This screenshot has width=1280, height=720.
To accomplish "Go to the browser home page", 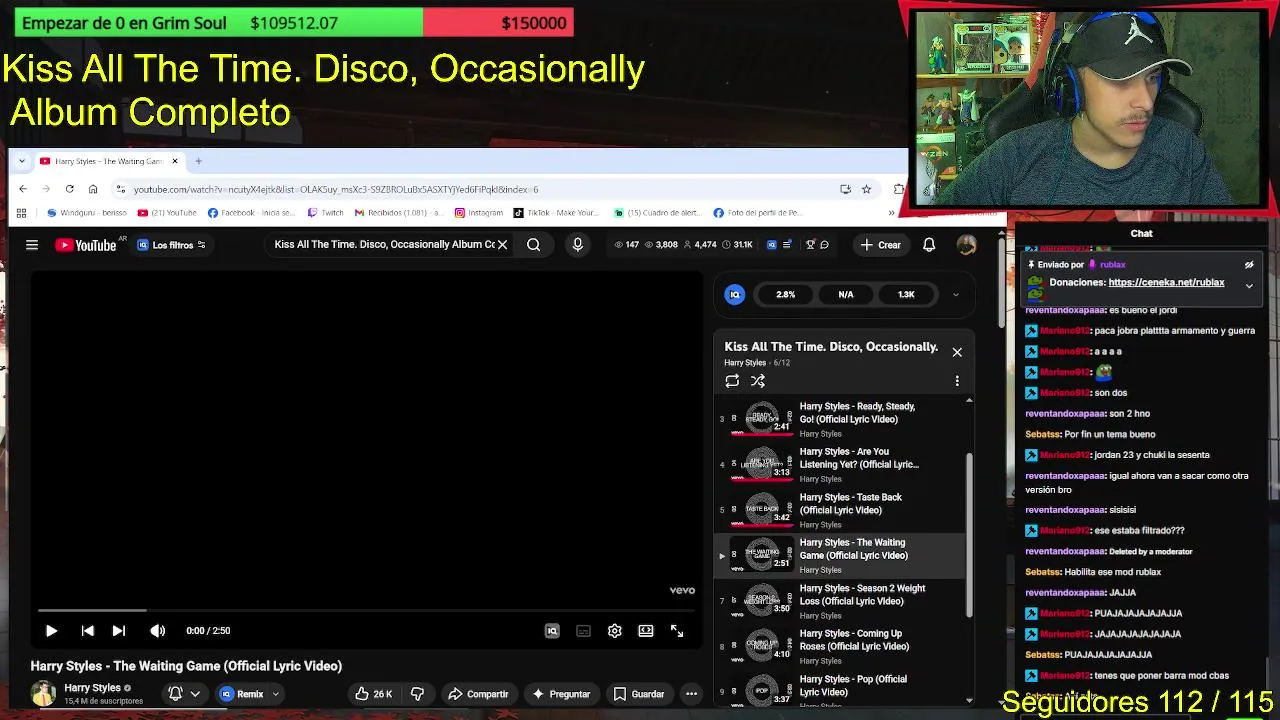I will pyautogui.click(x=93, y=189).
